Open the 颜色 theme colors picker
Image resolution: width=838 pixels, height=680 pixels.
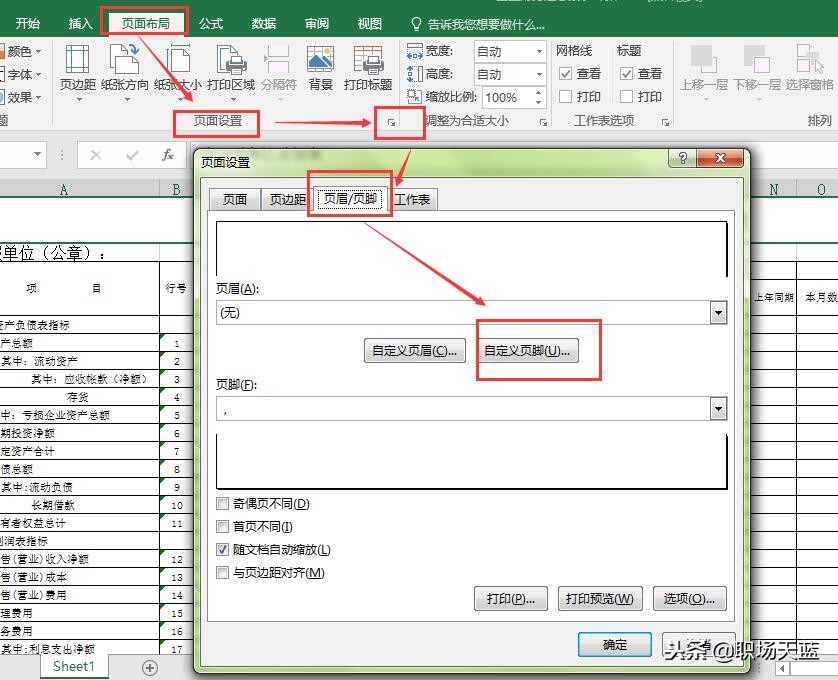click(x=22, y=51)
